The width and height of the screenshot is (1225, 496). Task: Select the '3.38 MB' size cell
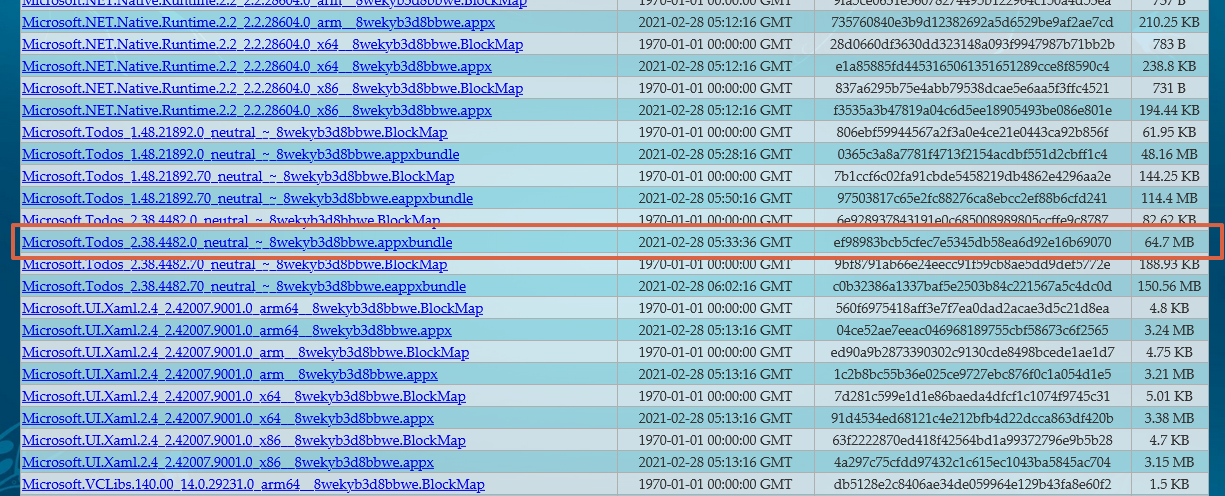tap(1168, 418)
